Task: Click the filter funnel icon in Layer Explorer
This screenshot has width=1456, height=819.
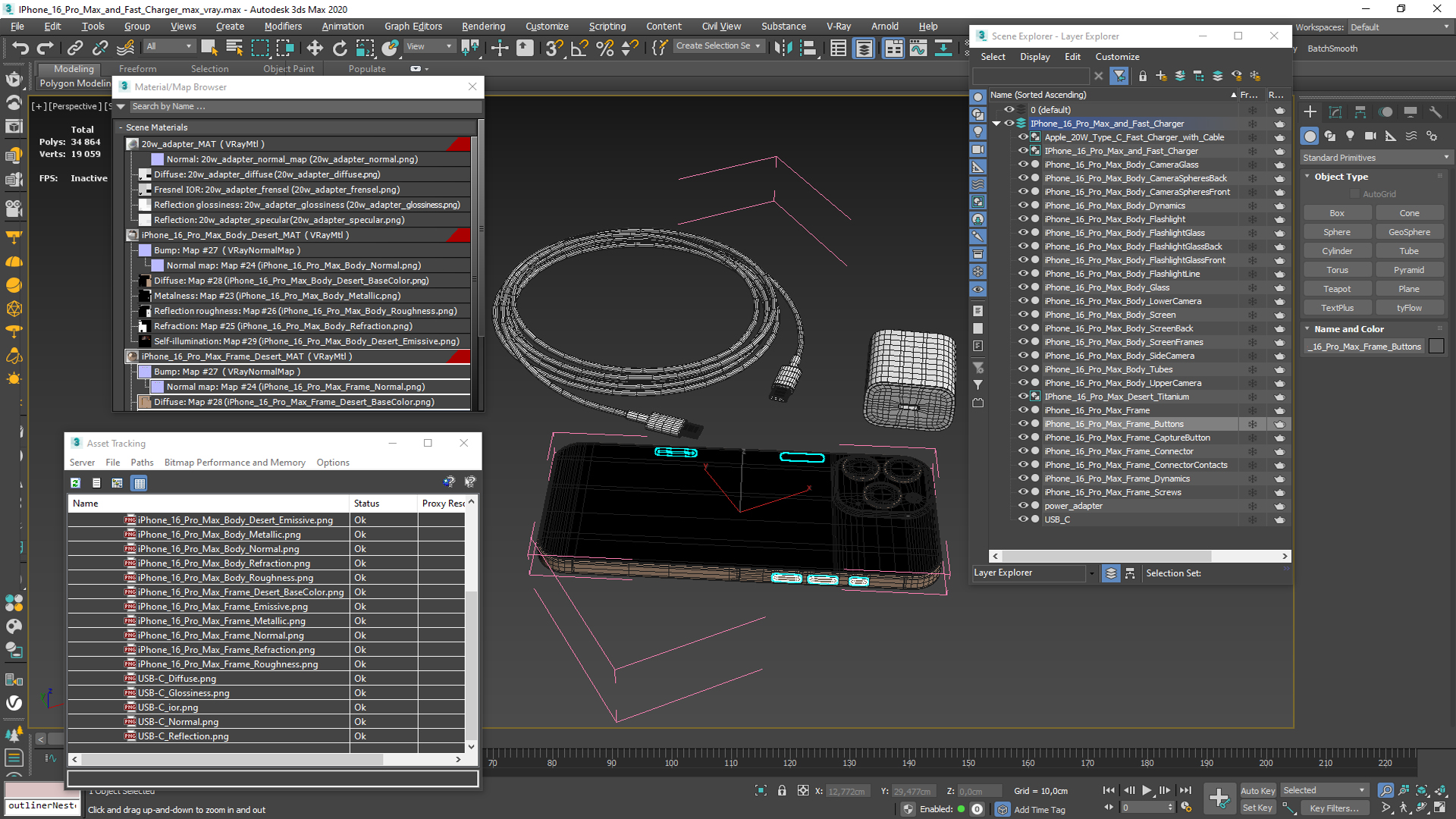Action: tap(1119, 76)
